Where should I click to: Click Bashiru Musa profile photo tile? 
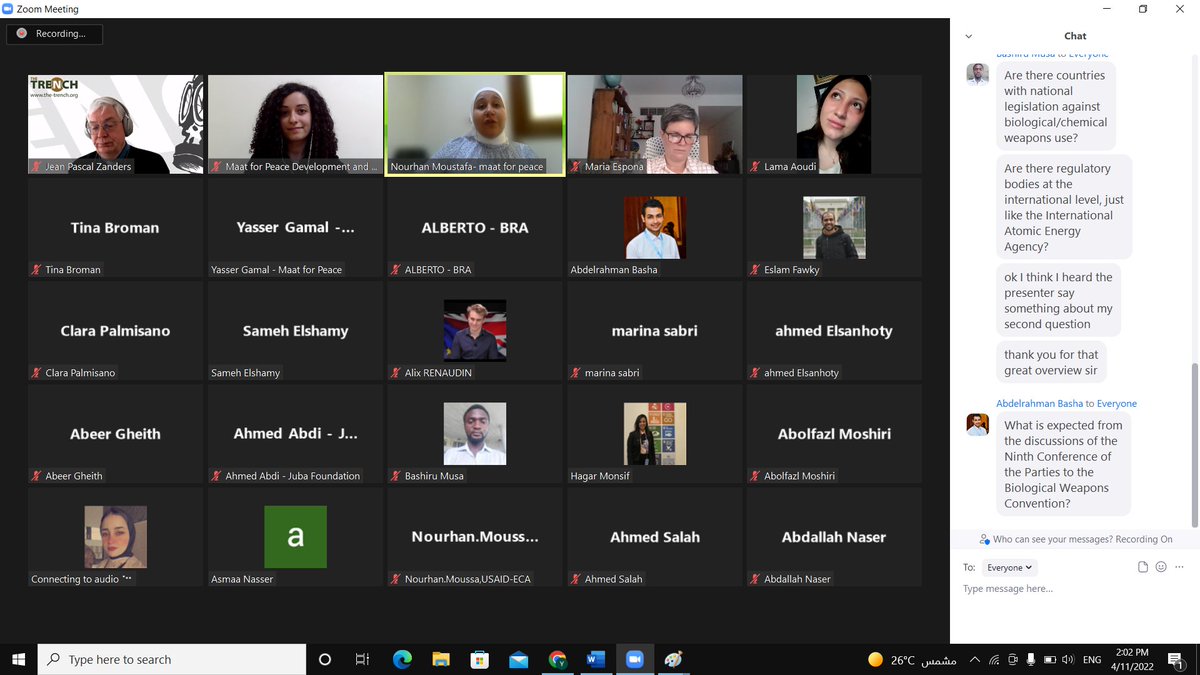(x=475, y=433)
